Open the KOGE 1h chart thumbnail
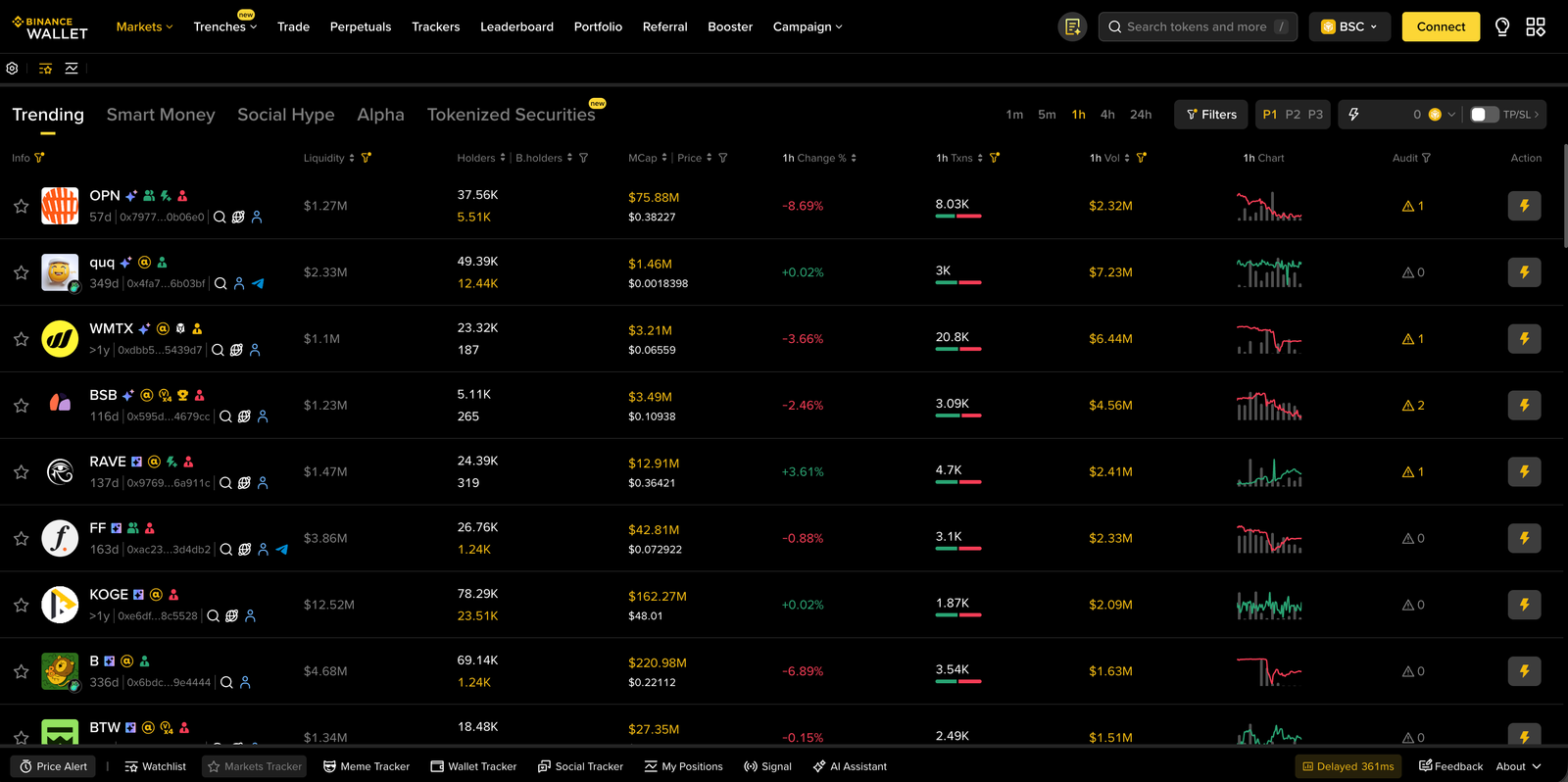Screen dimensions: 1568x782 click(1269, 605)
